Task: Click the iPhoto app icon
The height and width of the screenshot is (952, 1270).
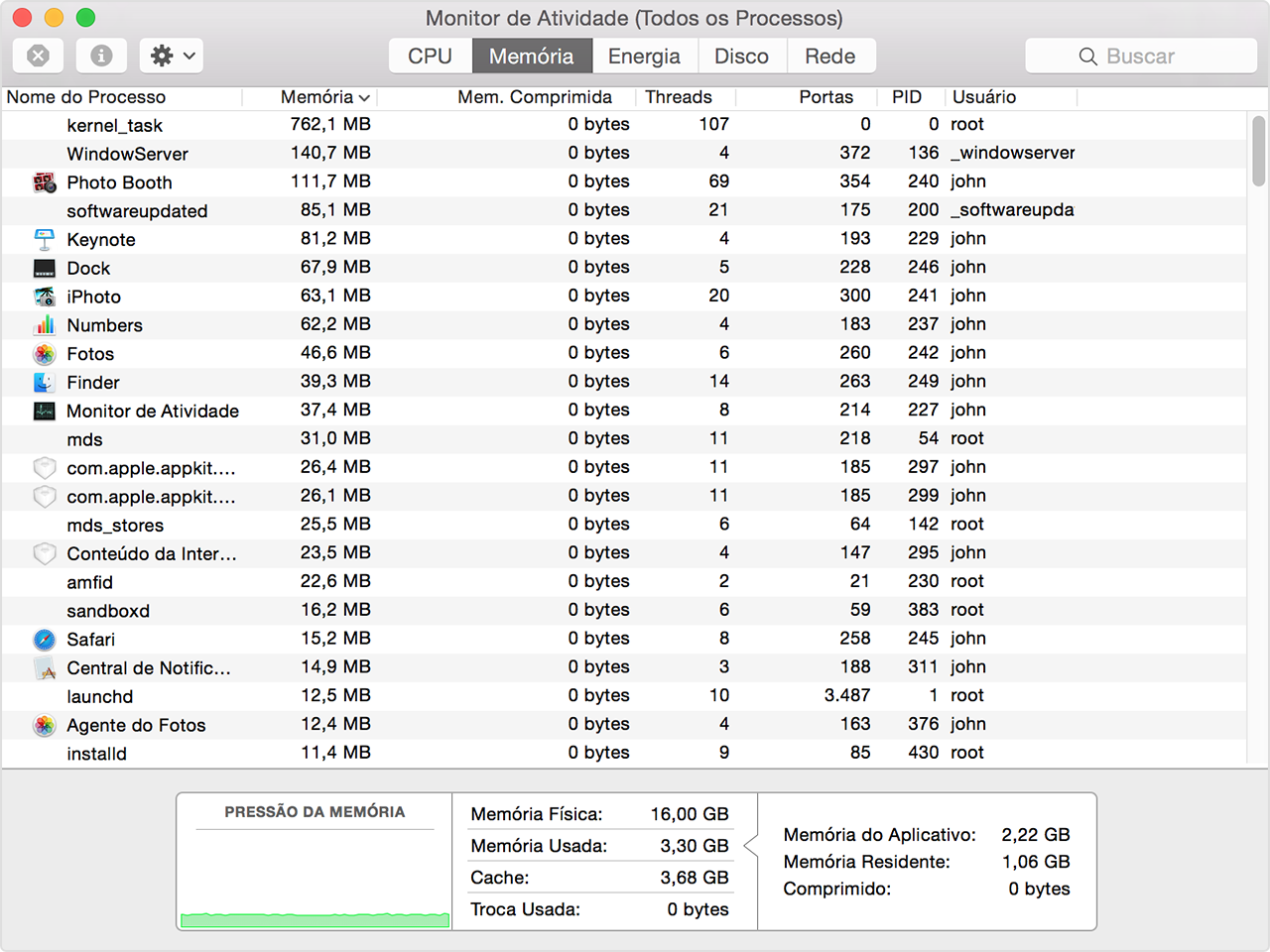Action: (45, 297)
